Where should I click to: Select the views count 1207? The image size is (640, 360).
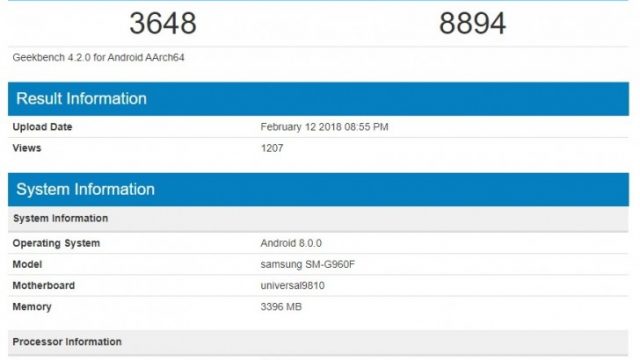click(272, 148)
